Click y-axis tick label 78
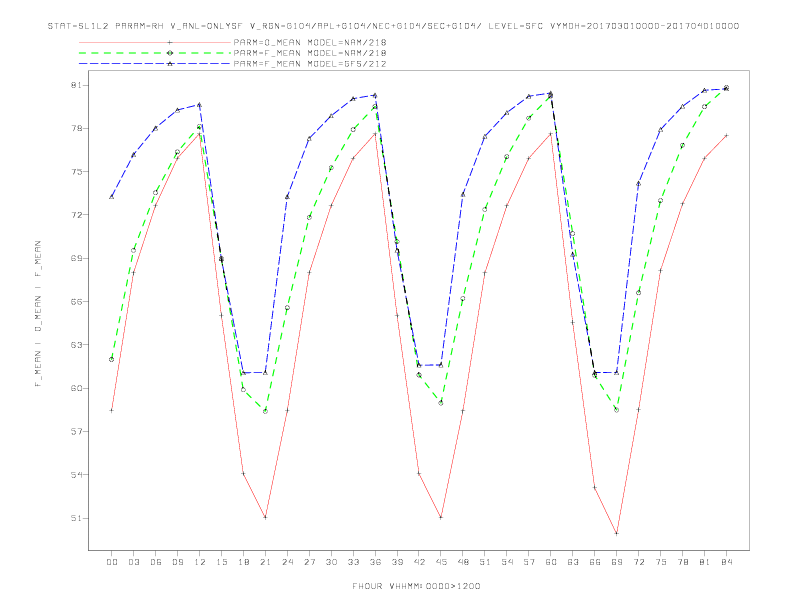This screenshot has height=612, width=792. [76, 128]
